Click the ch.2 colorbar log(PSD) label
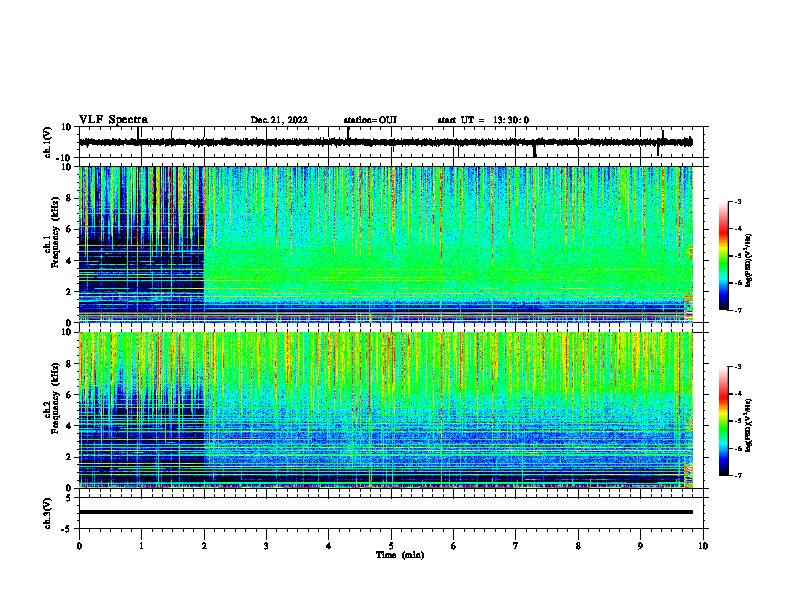Screen dimensions: 792x612 pyautogui.click(x=748, y=426)
